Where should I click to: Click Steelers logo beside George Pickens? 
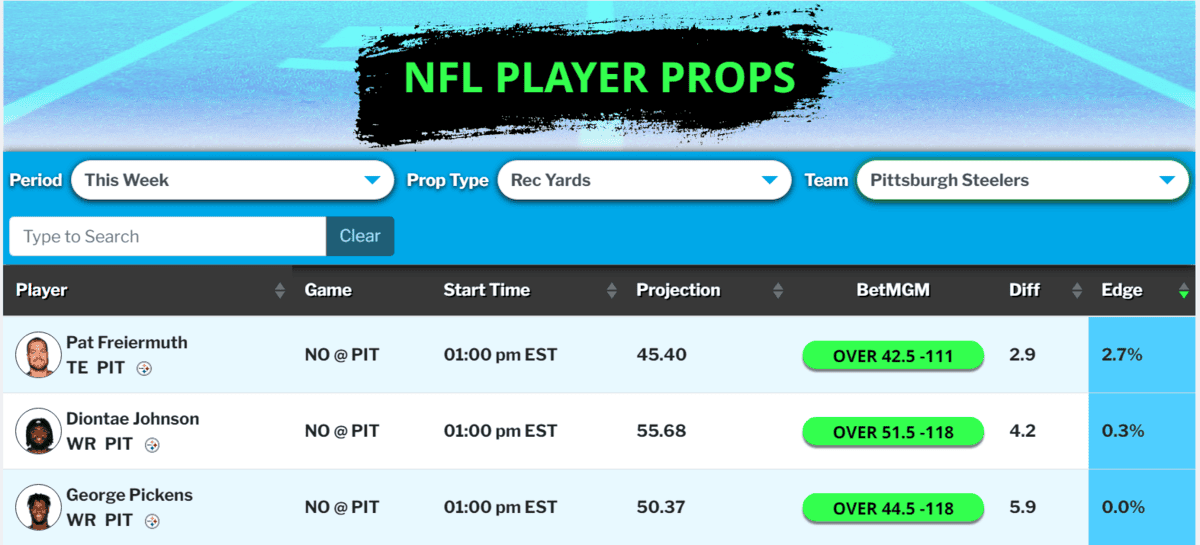[152, 521]
